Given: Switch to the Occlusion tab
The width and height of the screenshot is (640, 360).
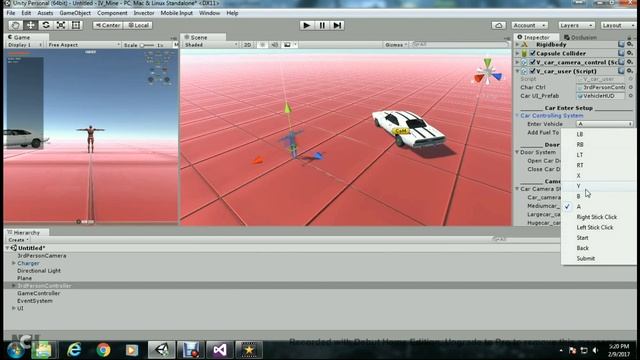Looking at the screenshot, I should pyautogui.click(x=580, y=37).
